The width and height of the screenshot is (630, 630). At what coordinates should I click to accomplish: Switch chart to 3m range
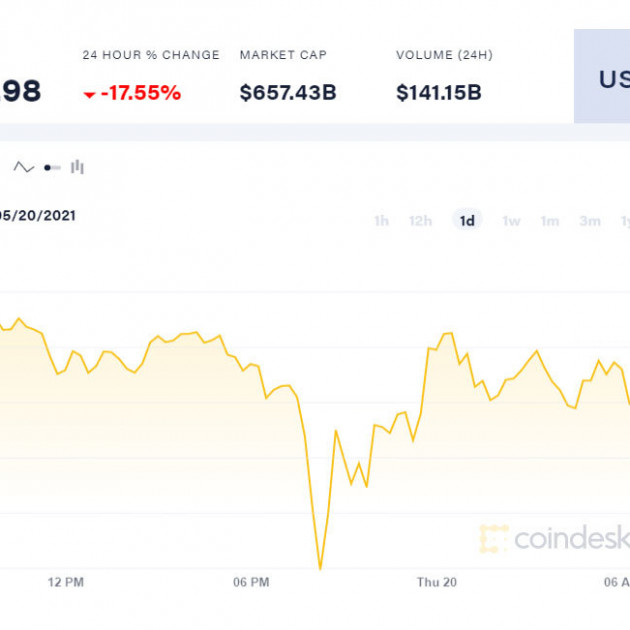coord(590,221)
